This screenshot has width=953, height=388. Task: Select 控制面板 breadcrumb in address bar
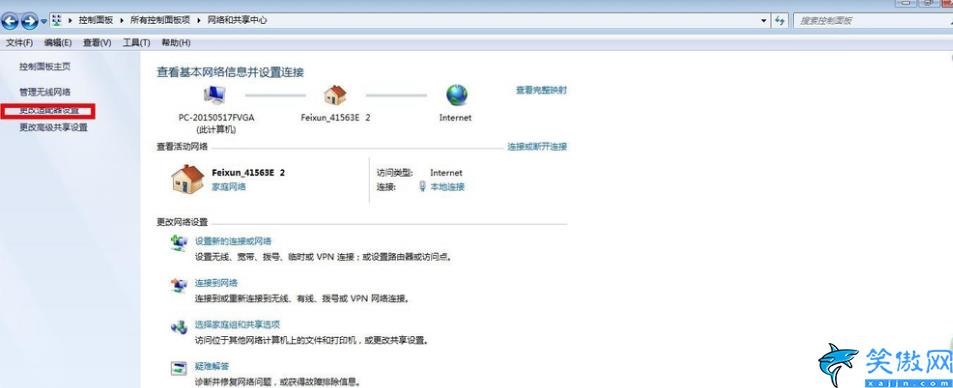[x=95, y=20]
